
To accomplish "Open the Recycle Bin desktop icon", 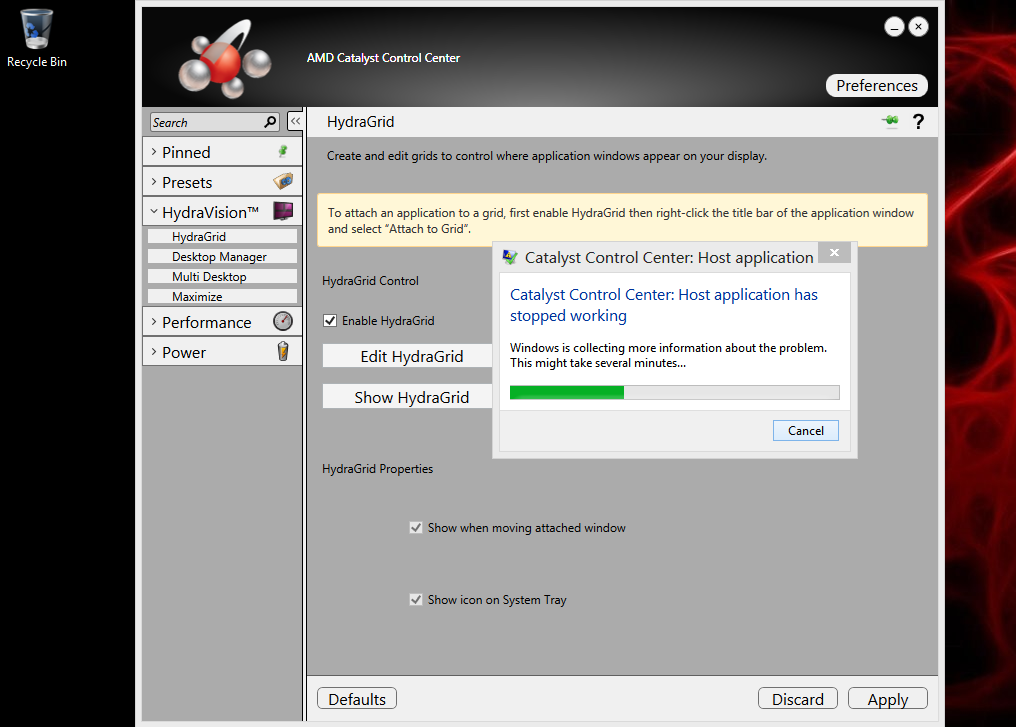I will pos(36,38).
